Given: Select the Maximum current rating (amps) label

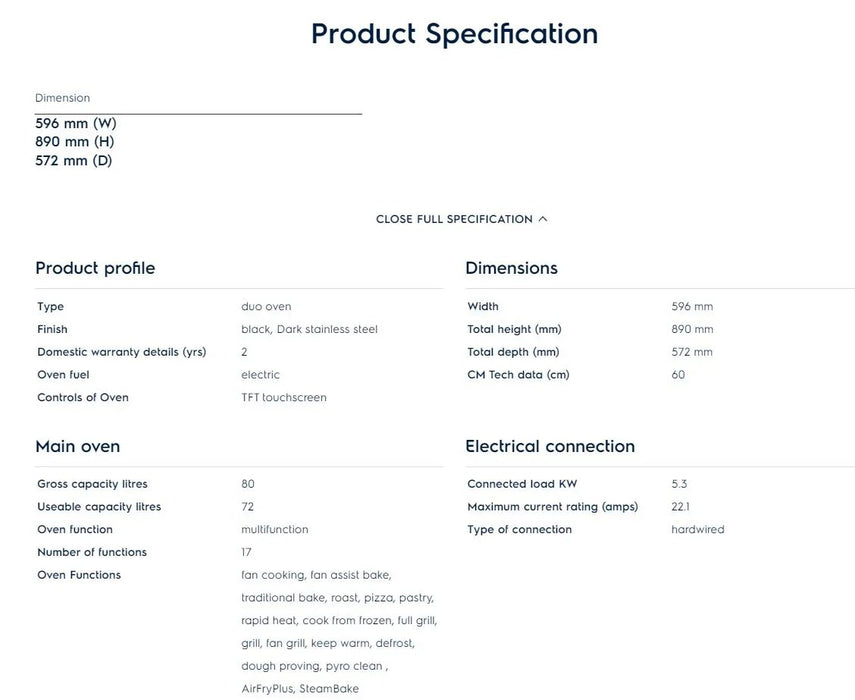Looking at the screenshot, I should tap(552, 507).
